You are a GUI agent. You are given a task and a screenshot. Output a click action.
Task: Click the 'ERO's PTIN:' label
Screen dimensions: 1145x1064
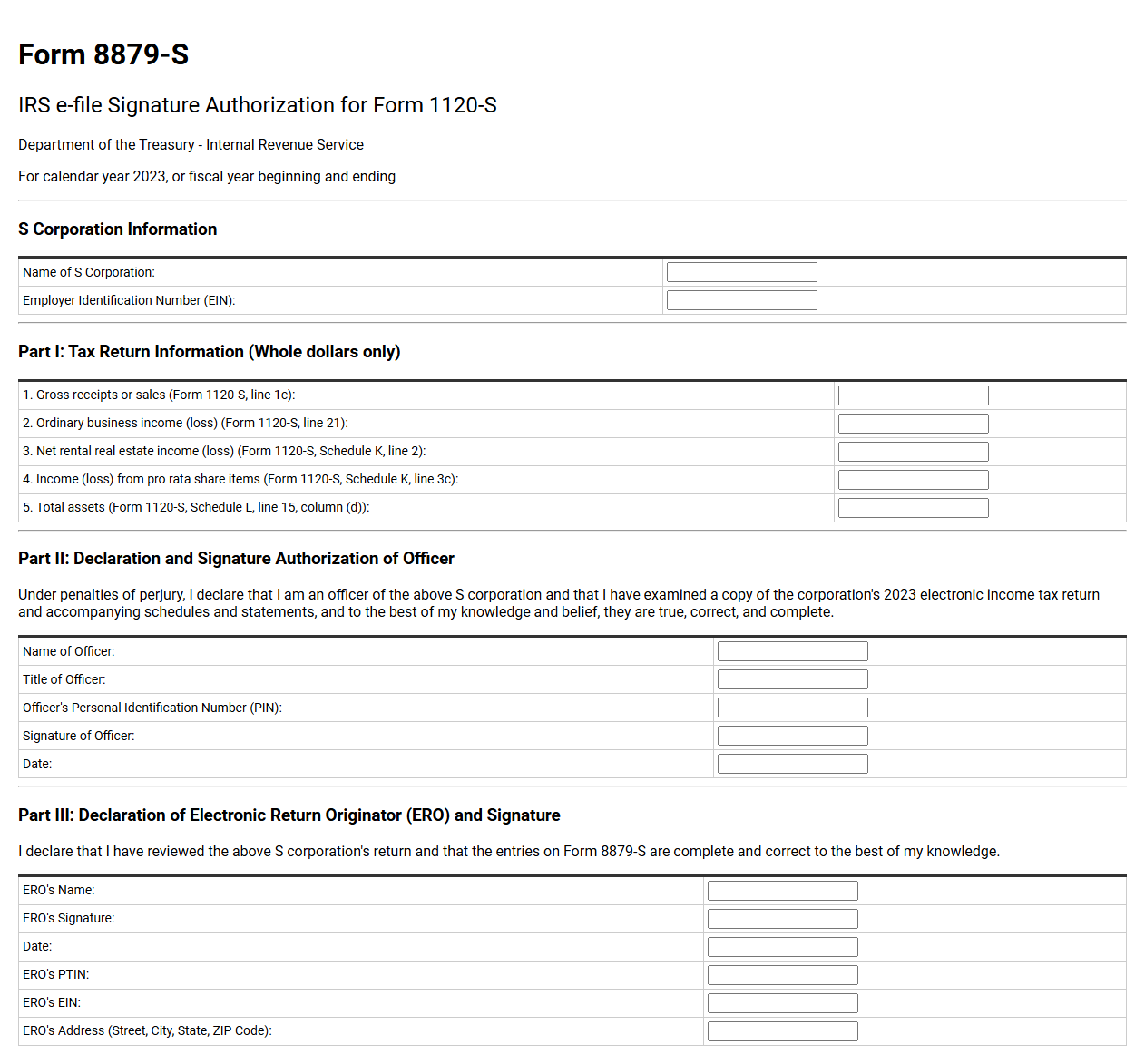pos(56,974)
